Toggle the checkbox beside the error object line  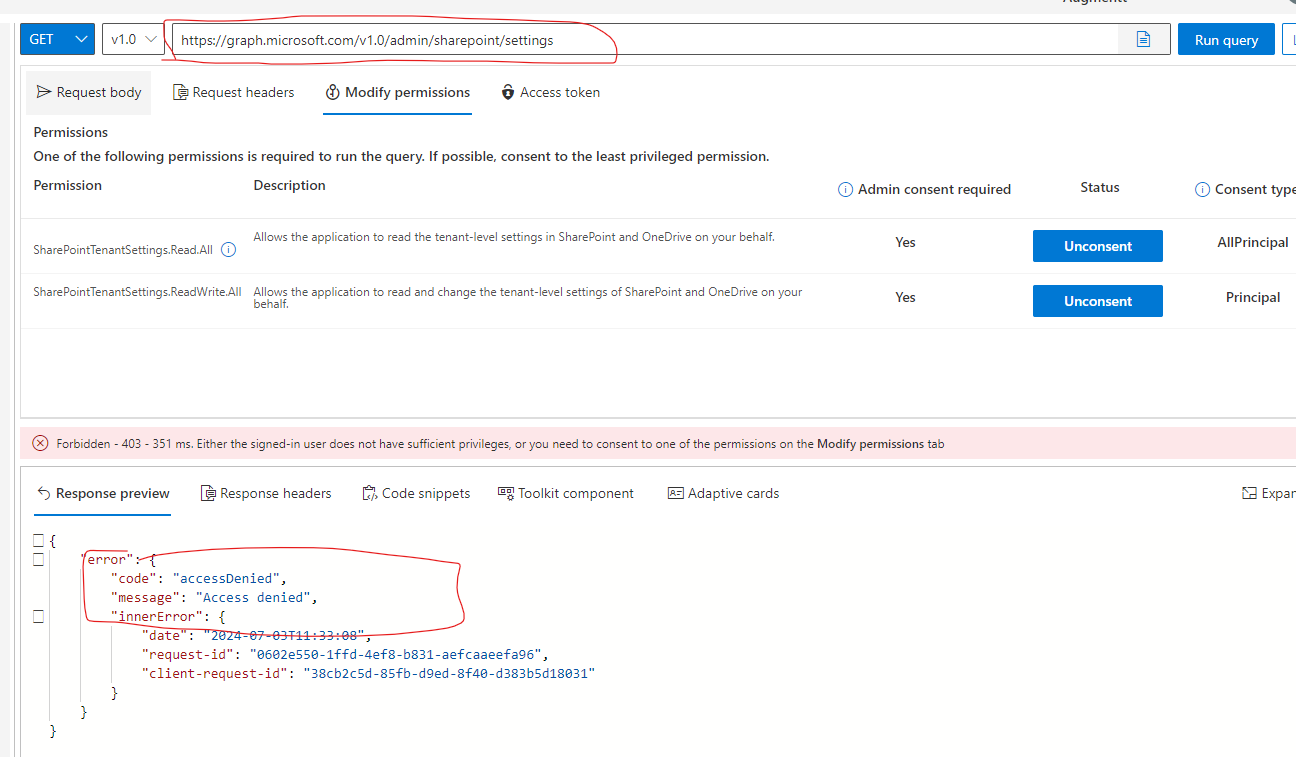click(38, 559)
